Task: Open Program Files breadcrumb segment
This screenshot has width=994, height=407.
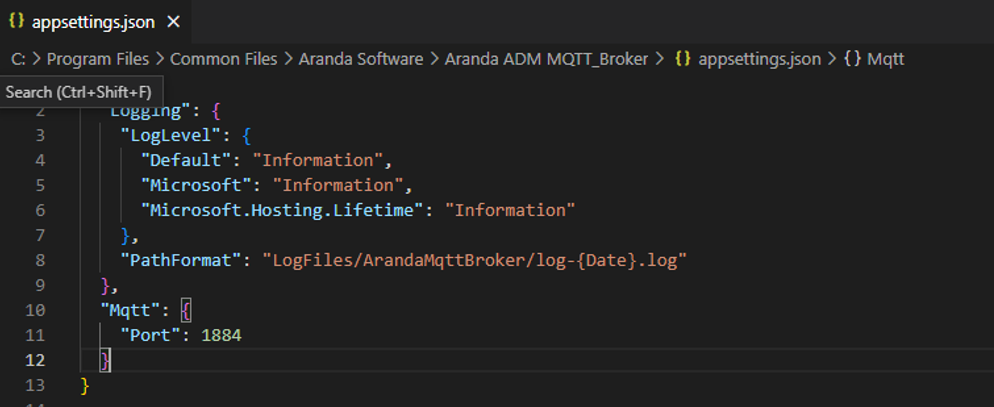Action: pos(98,60)
